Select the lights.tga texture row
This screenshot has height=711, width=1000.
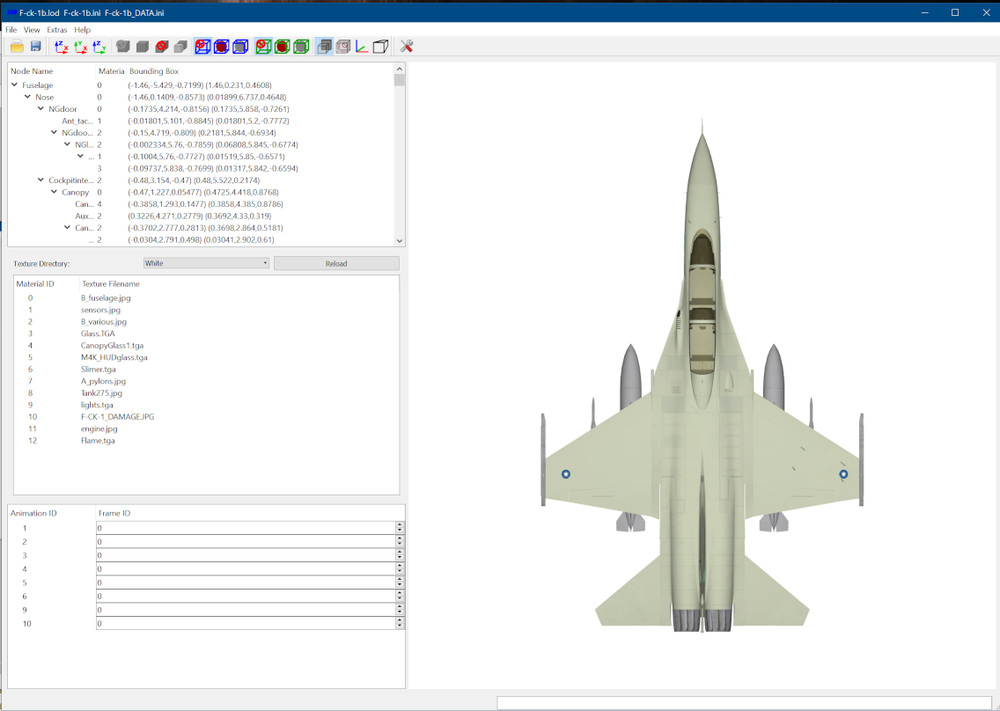coord(207,405)
